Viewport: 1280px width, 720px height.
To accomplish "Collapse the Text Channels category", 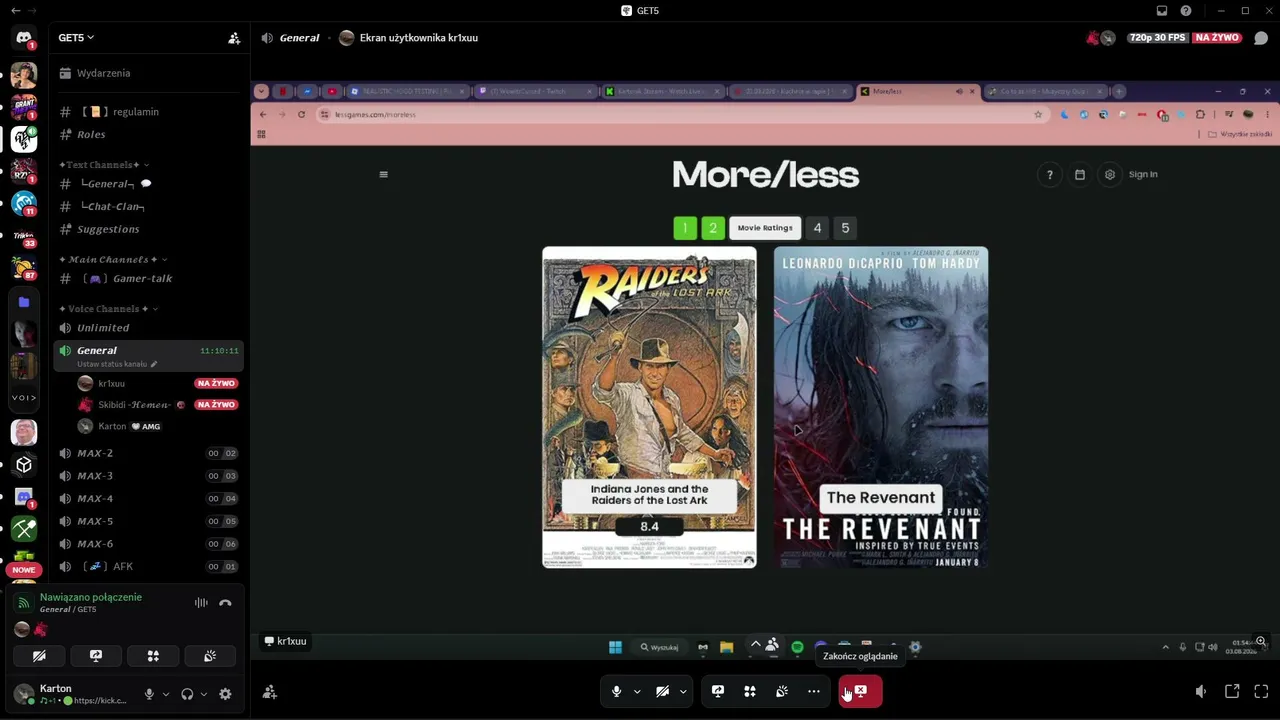I will [x=104, y=165].
